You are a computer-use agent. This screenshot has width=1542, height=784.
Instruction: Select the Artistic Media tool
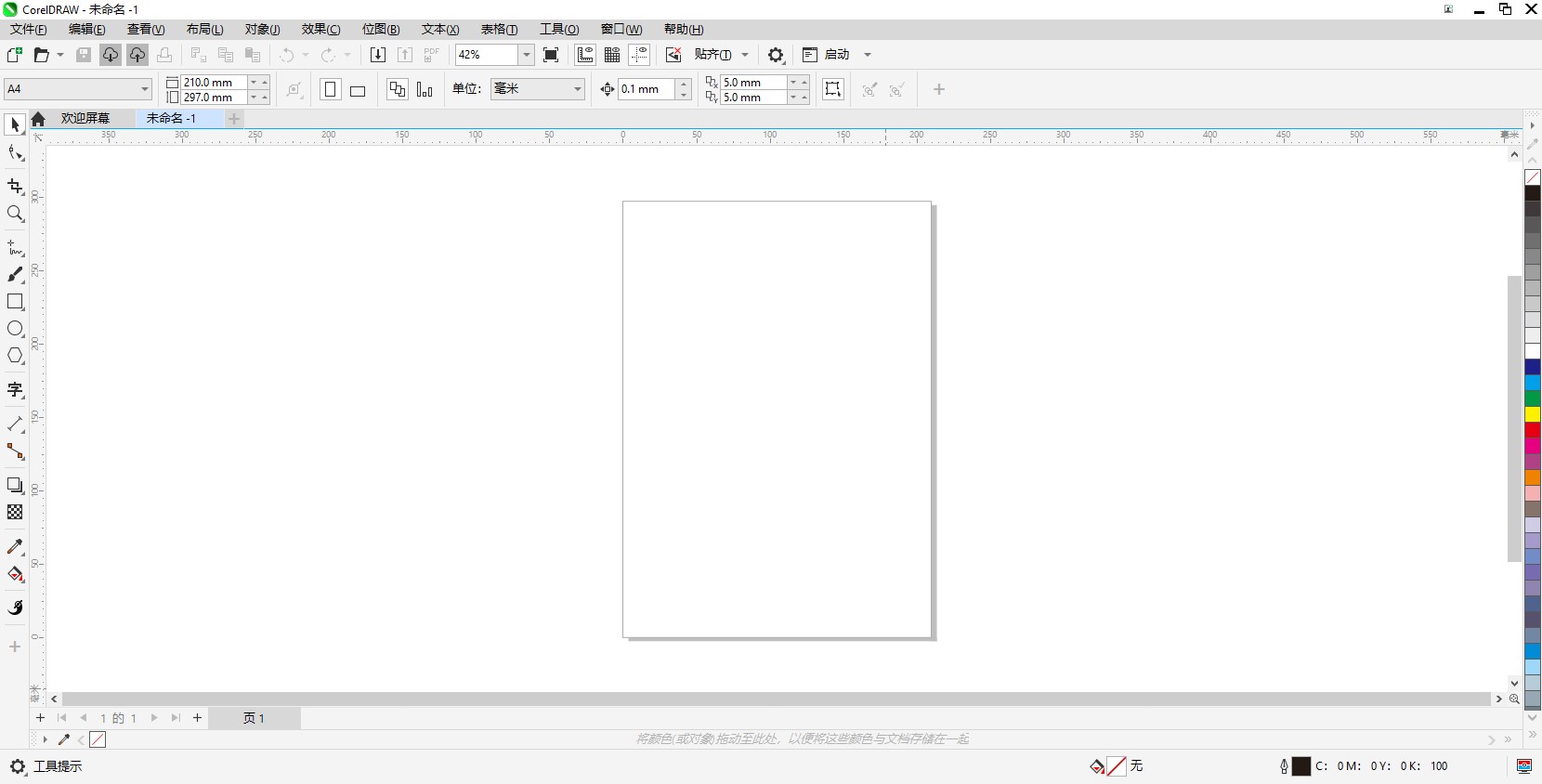(x=15, y=275)
